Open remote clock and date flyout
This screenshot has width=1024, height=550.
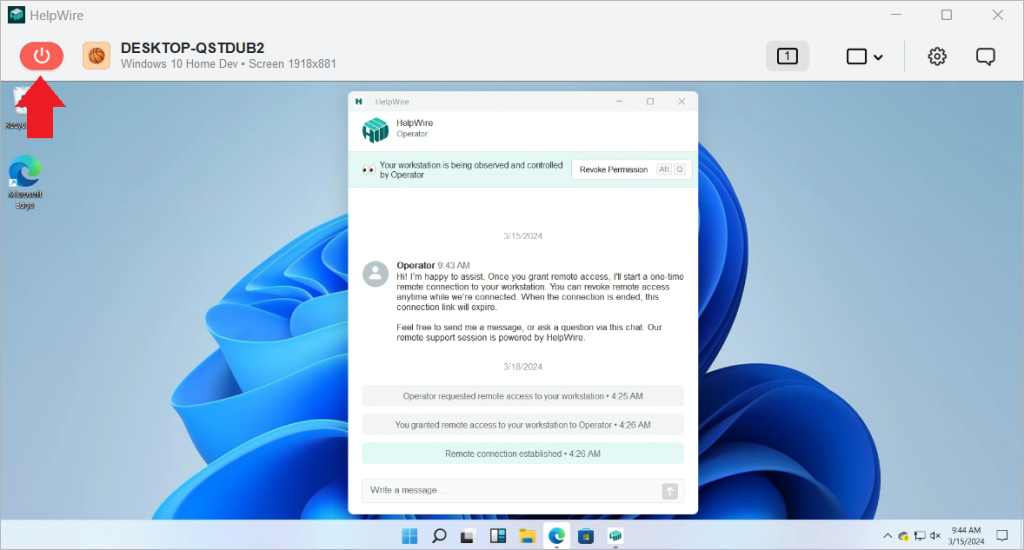point(966,535)
